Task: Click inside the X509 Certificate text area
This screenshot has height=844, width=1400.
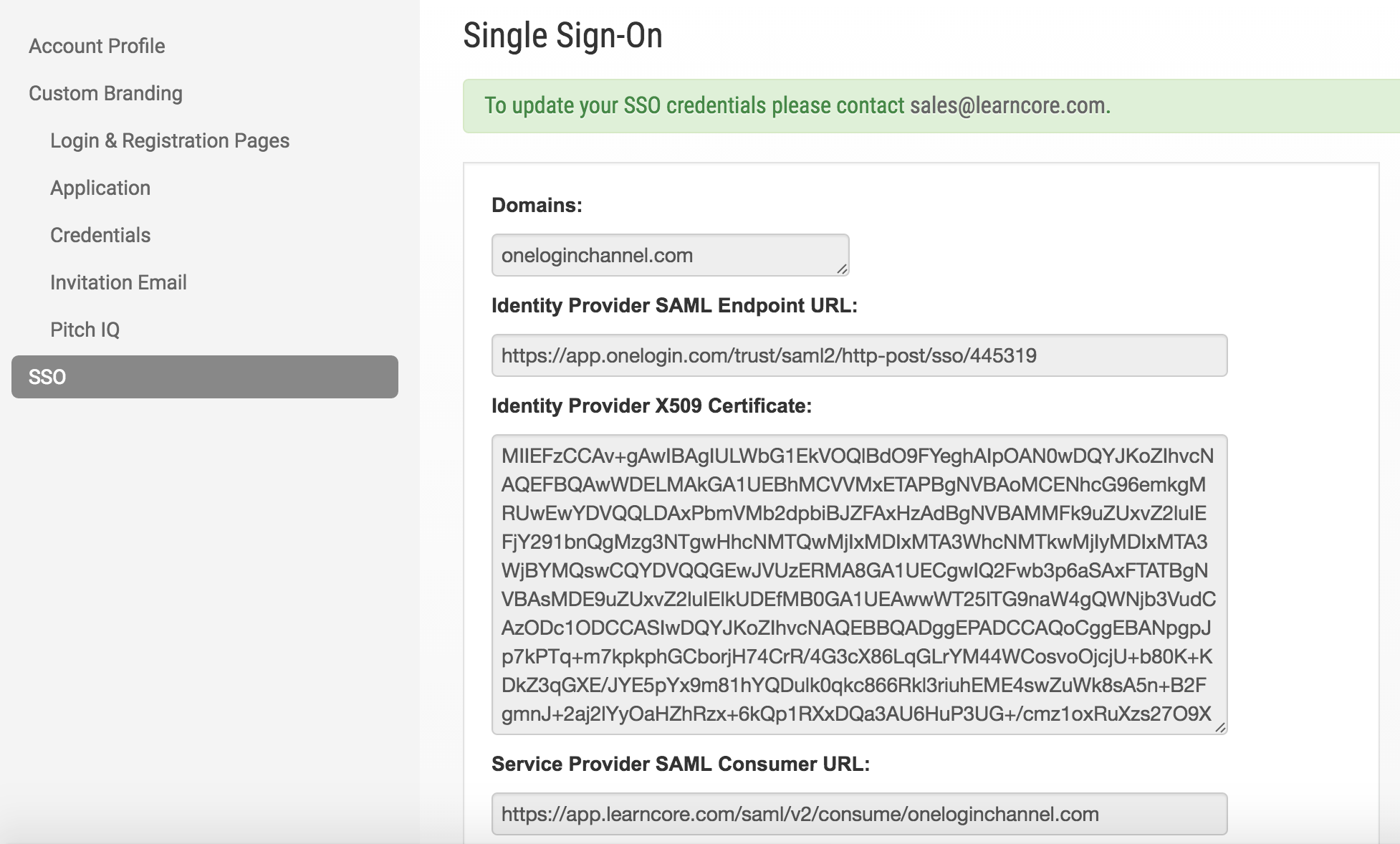Action: coord(858,584)
